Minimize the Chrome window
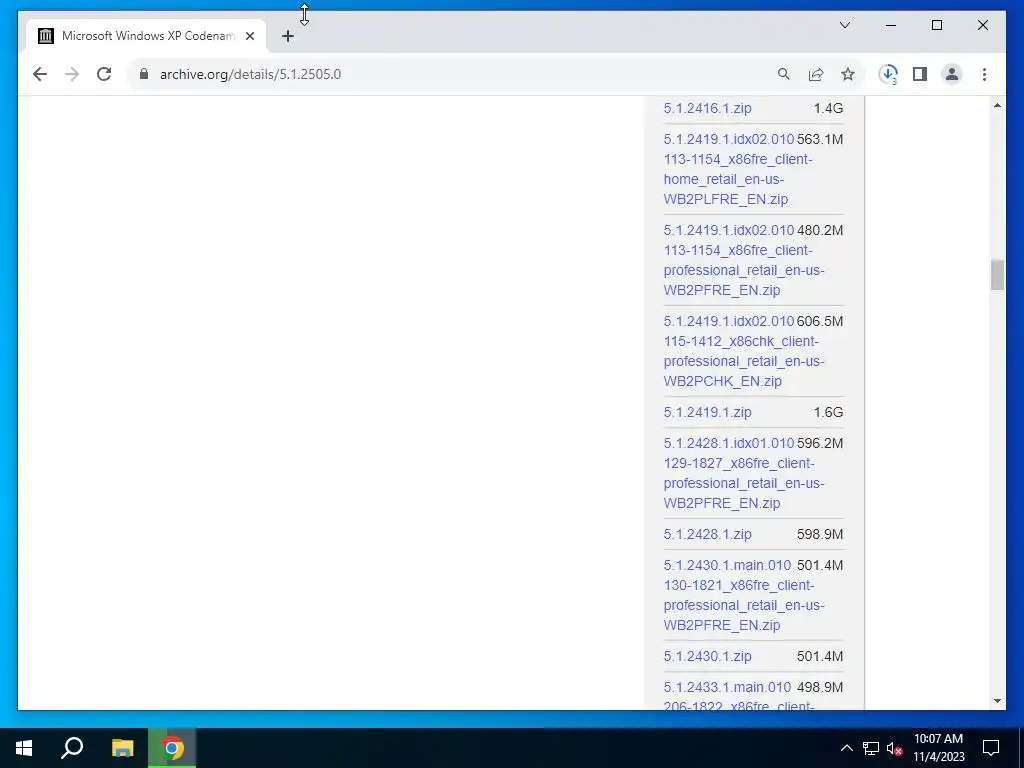Screen dimensions: 1024x768 [x=891, y=25]
